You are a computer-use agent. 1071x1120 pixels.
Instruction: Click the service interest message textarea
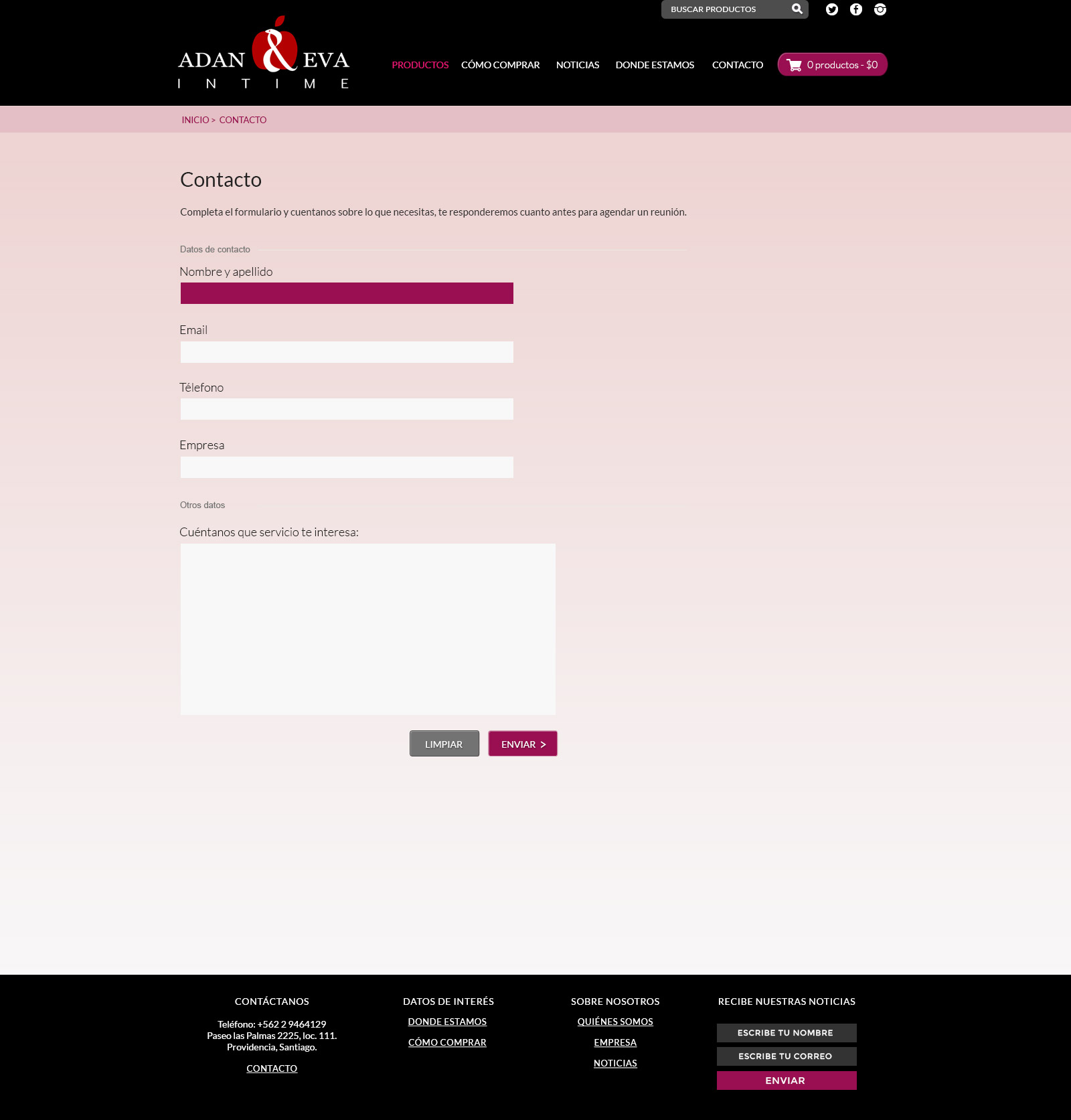[367, 629]
